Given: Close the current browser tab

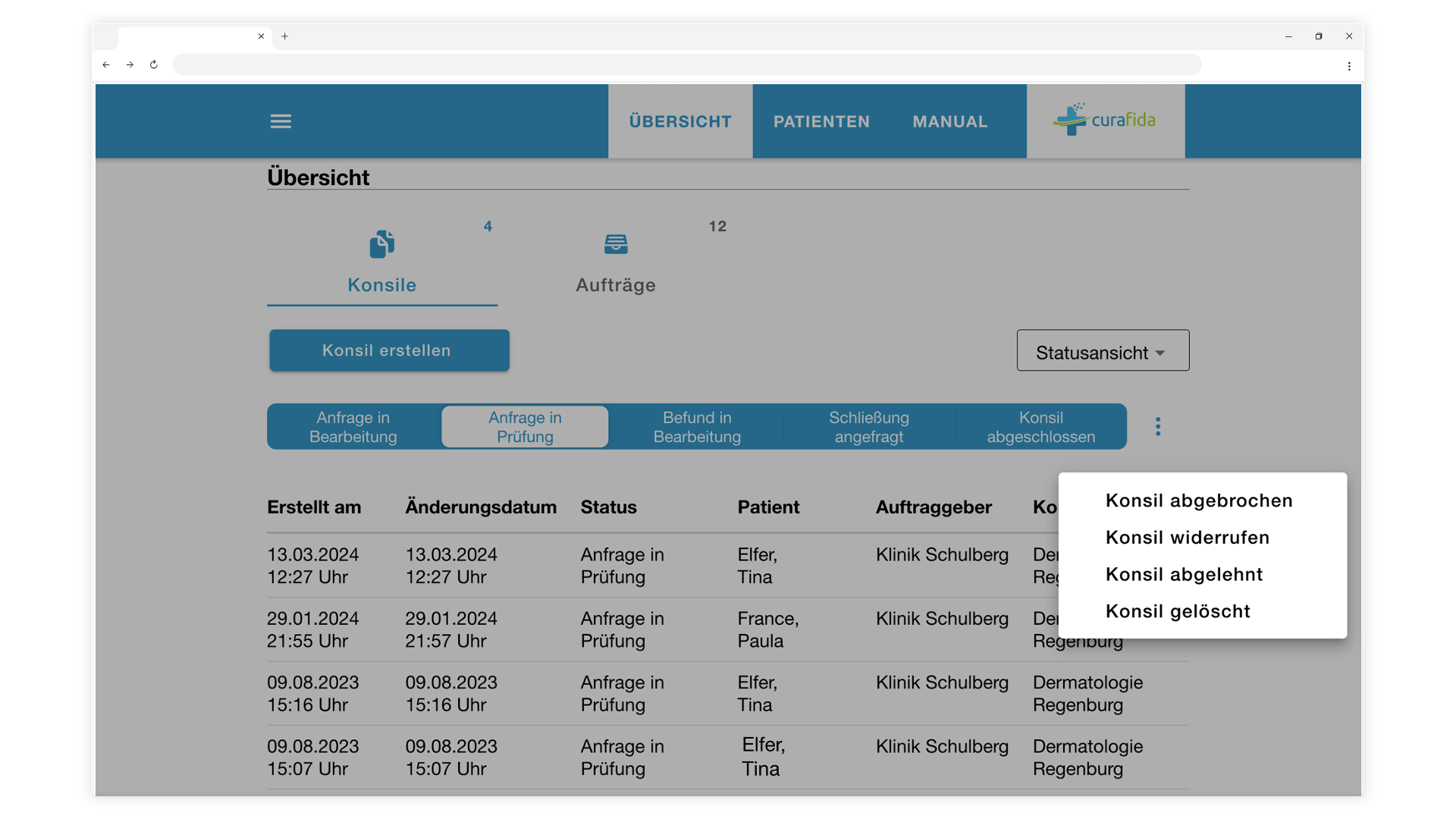Looking at the screenshot, I should pyautogui.click(x=261, y=36).
